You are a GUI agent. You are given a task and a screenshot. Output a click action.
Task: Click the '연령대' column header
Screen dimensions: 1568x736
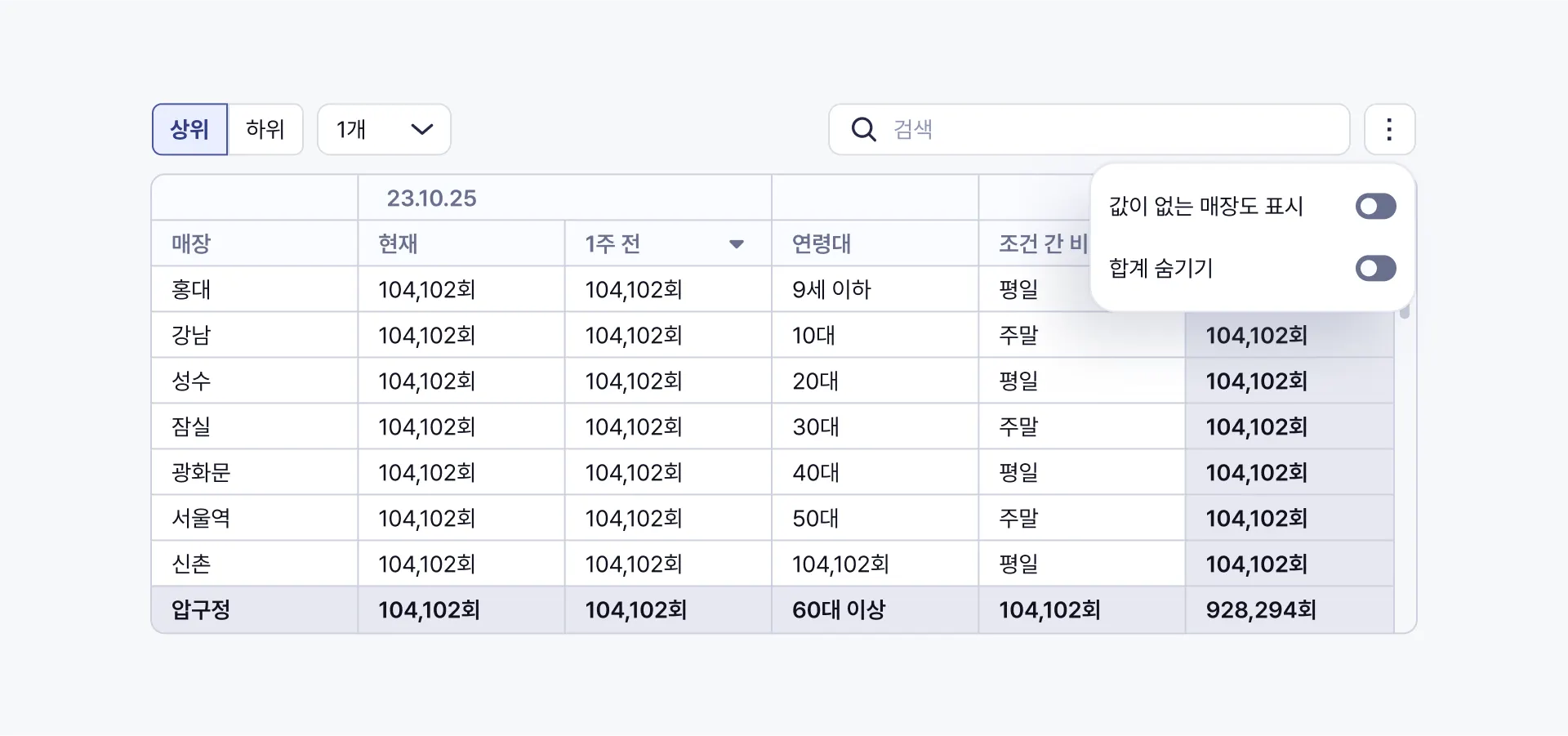[822, 243]
